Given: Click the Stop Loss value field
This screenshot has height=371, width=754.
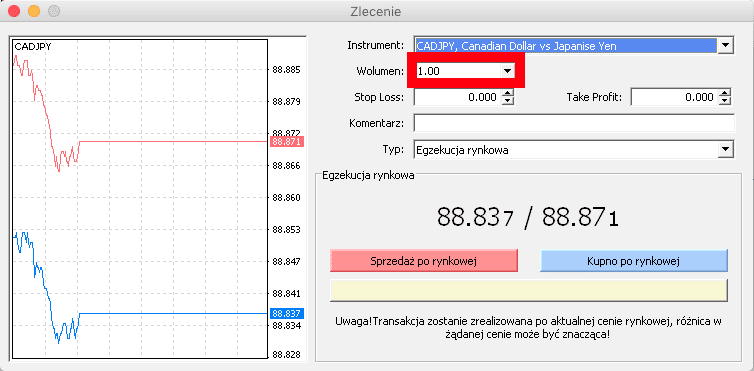Looking at the screenshot, I should [457, 98].
